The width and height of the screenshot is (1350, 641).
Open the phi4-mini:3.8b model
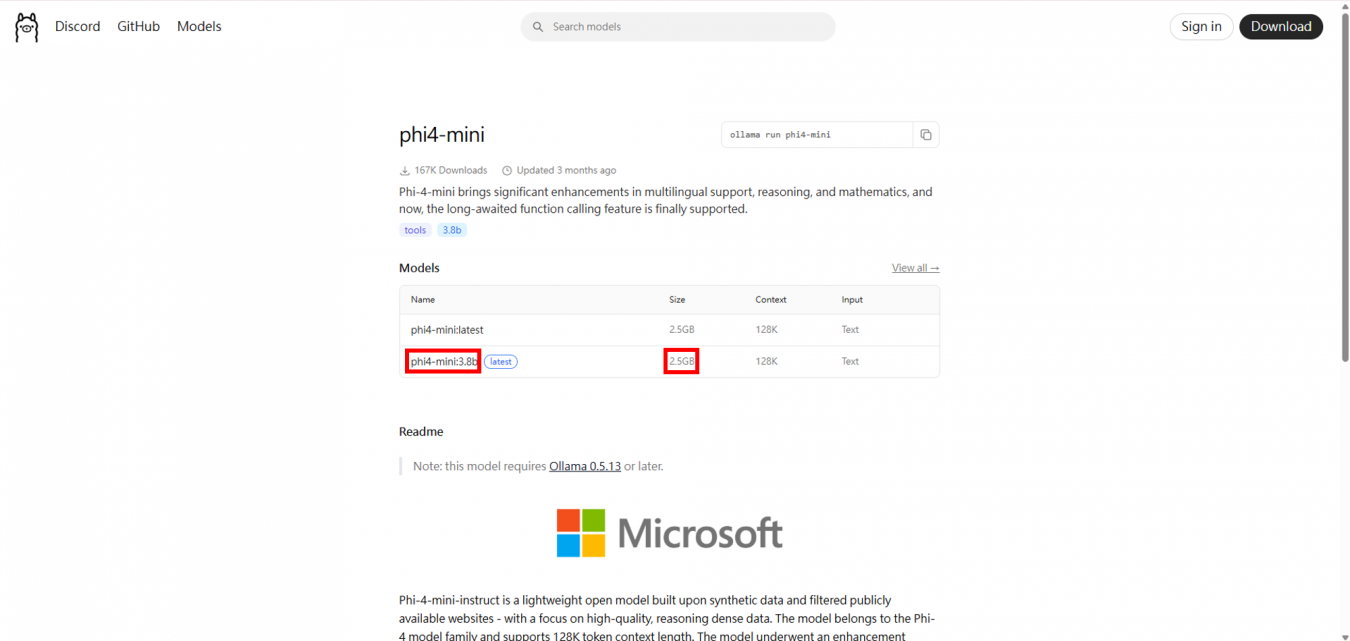coord(444,362)
